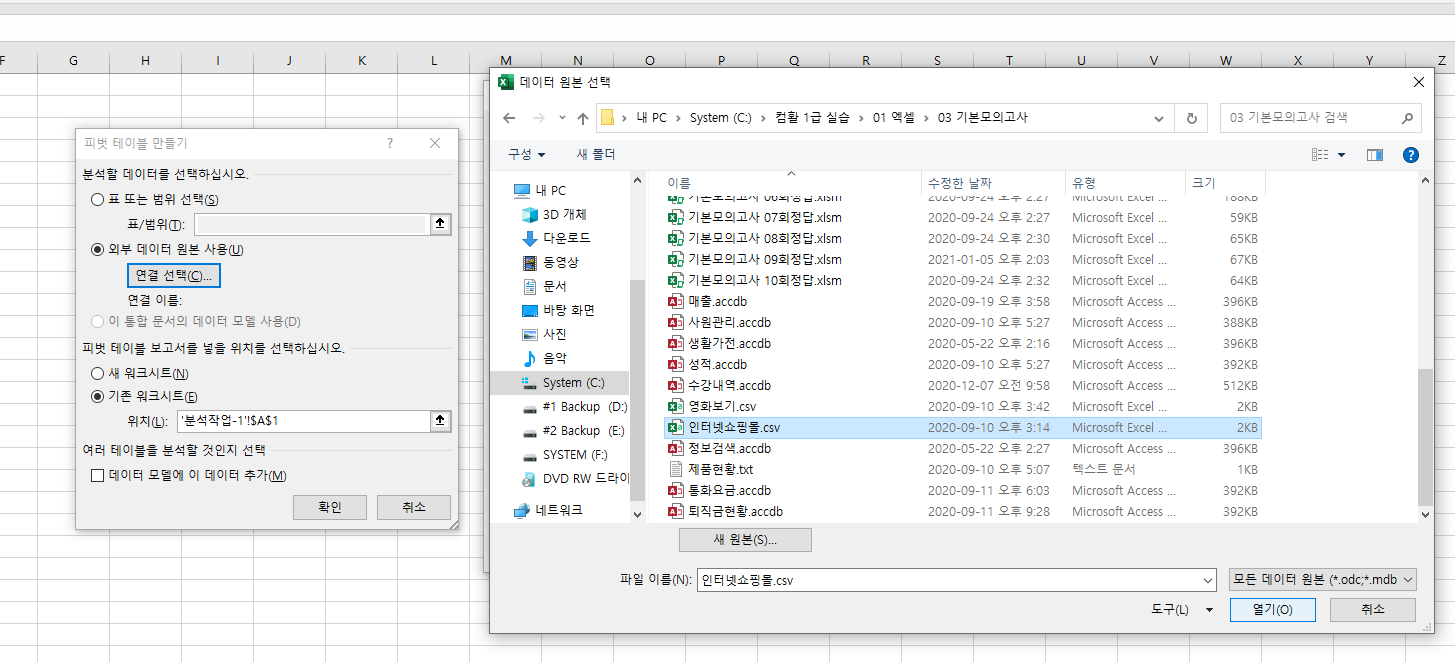Open the 구성 dropdown menu
The height and width of the screenshot is (662, 1455).
tap(526, 155)
